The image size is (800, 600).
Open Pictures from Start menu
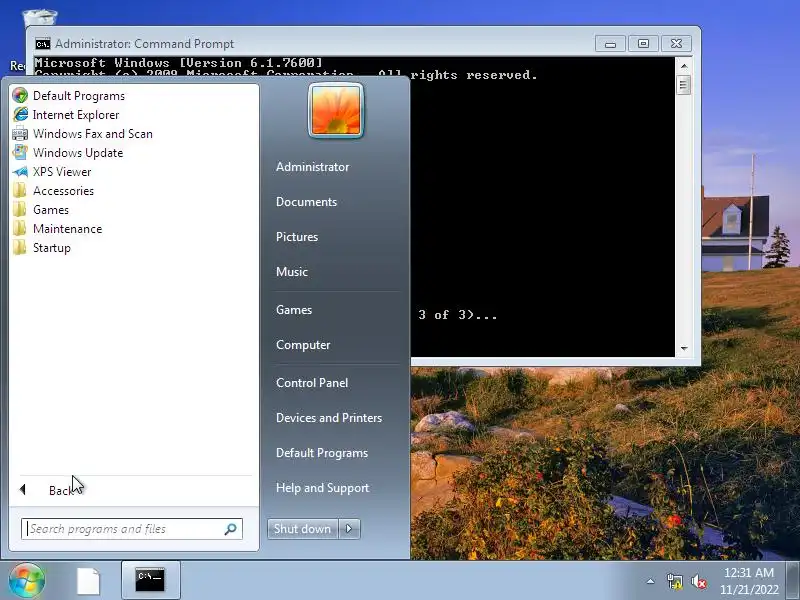coord(297,237)
